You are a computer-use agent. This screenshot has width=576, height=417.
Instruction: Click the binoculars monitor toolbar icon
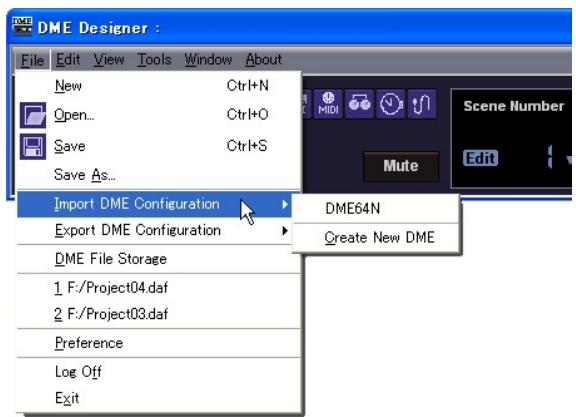coord(359,104)
